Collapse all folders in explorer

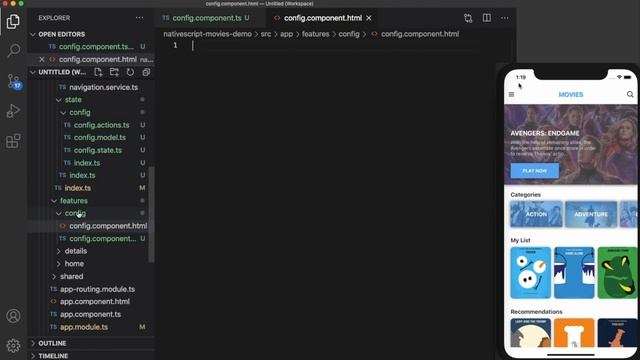click(146, 72)
